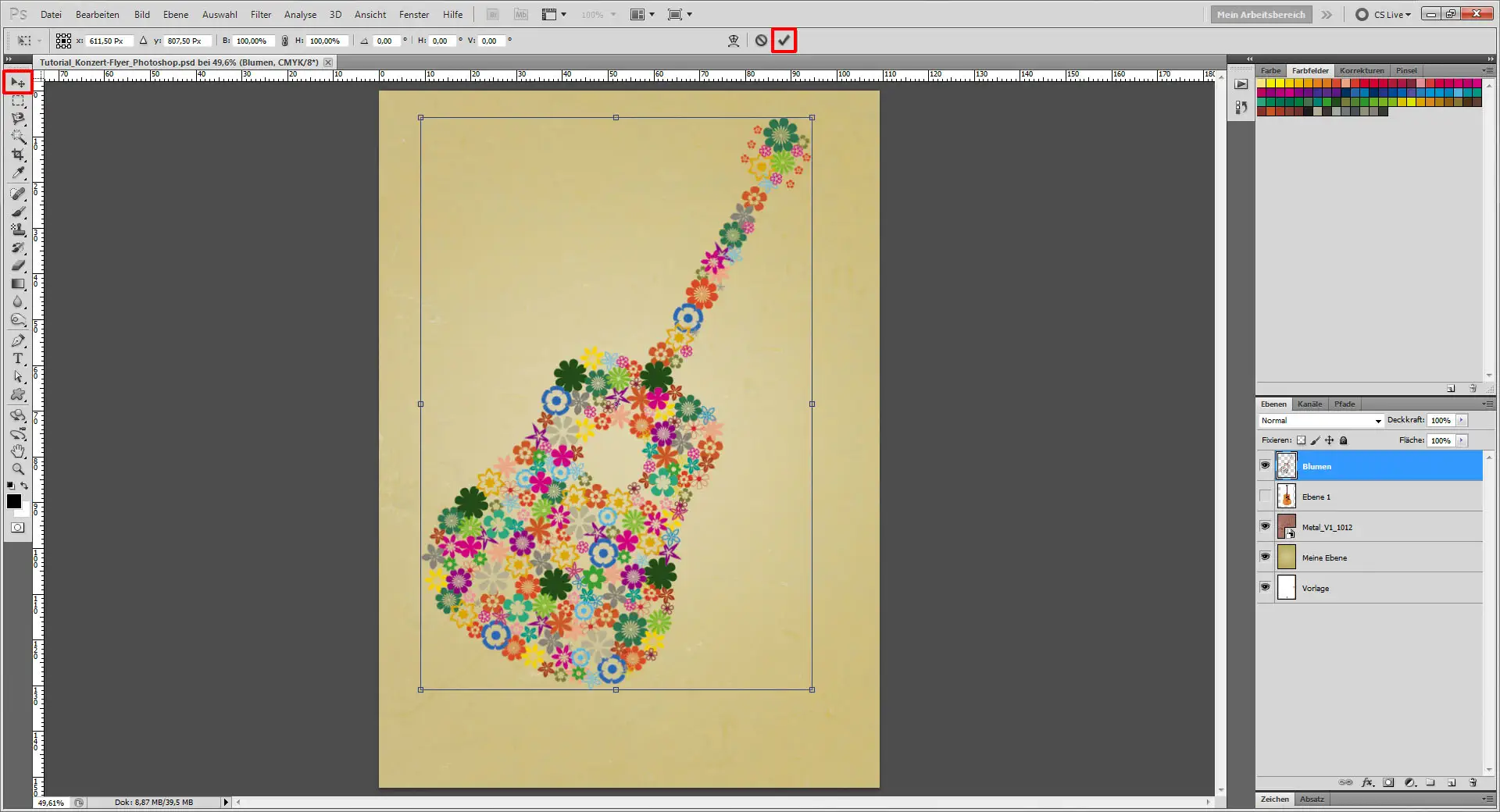Toggle link between width and height
The image size is (1500, 812).
285,41
